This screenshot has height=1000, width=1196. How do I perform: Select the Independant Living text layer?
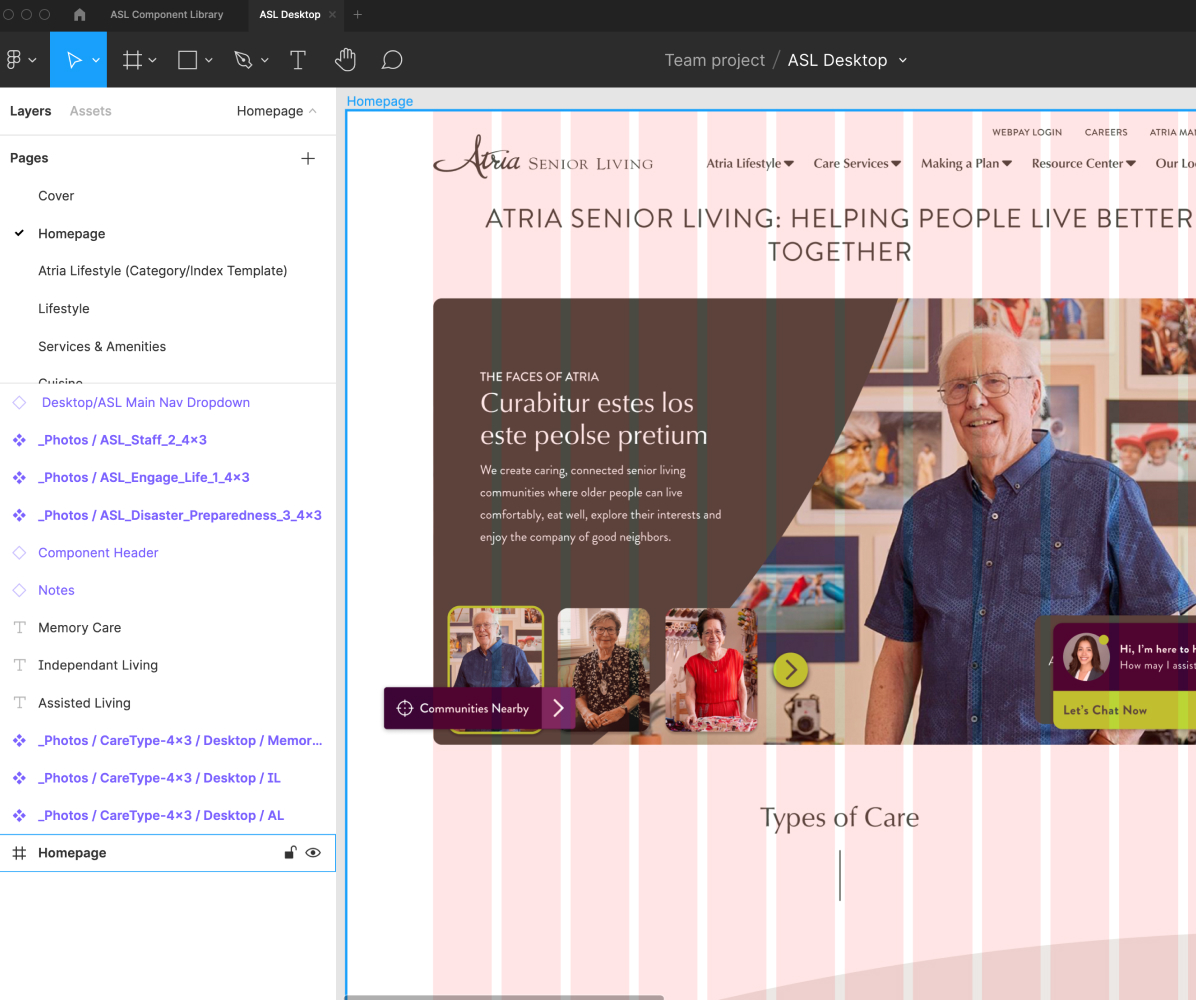[x=98, y=665]
